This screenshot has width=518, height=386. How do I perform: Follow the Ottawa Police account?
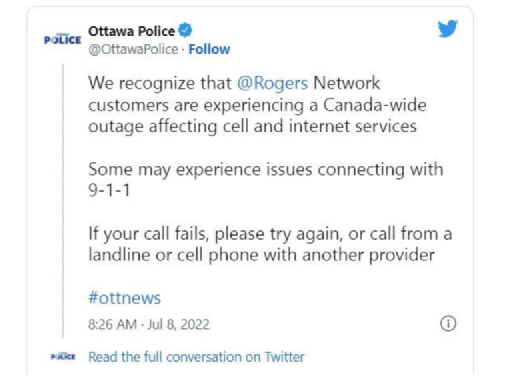[209, 49]
